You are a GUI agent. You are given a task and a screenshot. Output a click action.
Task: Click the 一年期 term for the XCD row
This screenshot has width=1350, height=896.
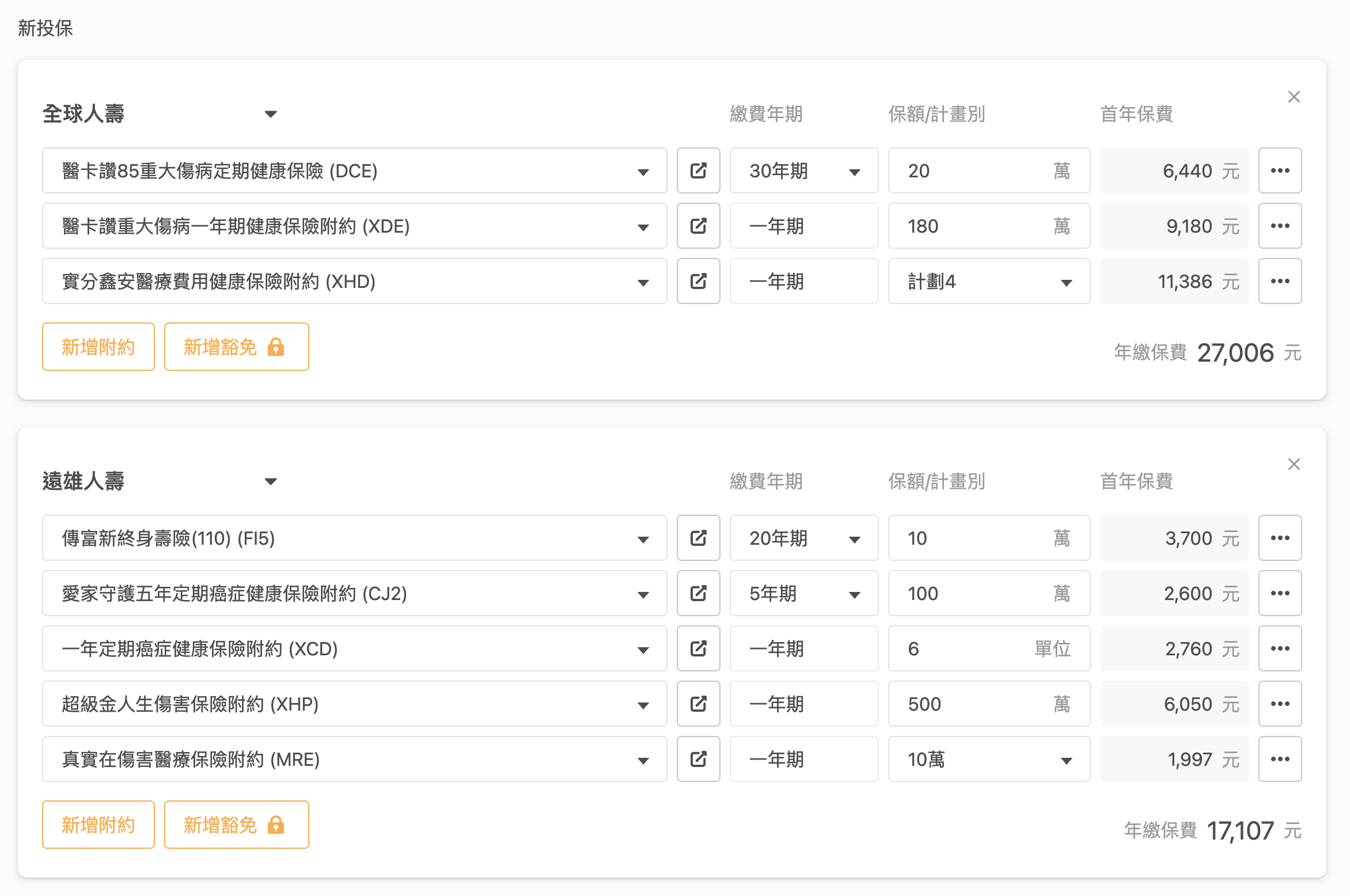click(x=803, y=648)
